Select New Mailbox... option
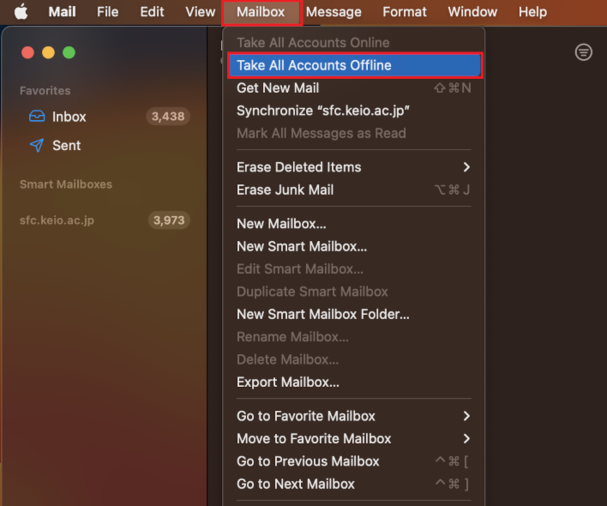Viewport: 607px width, 506px height. (281, 224)
